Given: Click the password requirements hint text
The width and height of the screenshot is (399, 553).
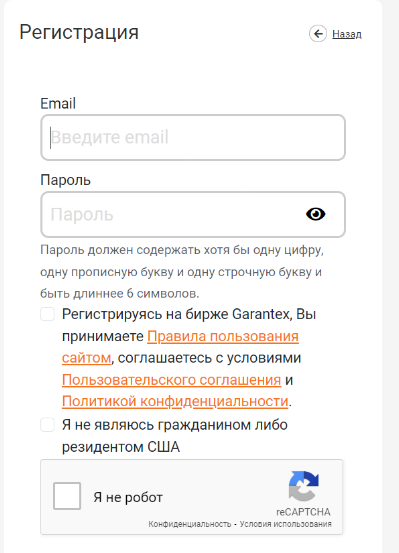Looking at the screenshot, I should coord(182,272).
